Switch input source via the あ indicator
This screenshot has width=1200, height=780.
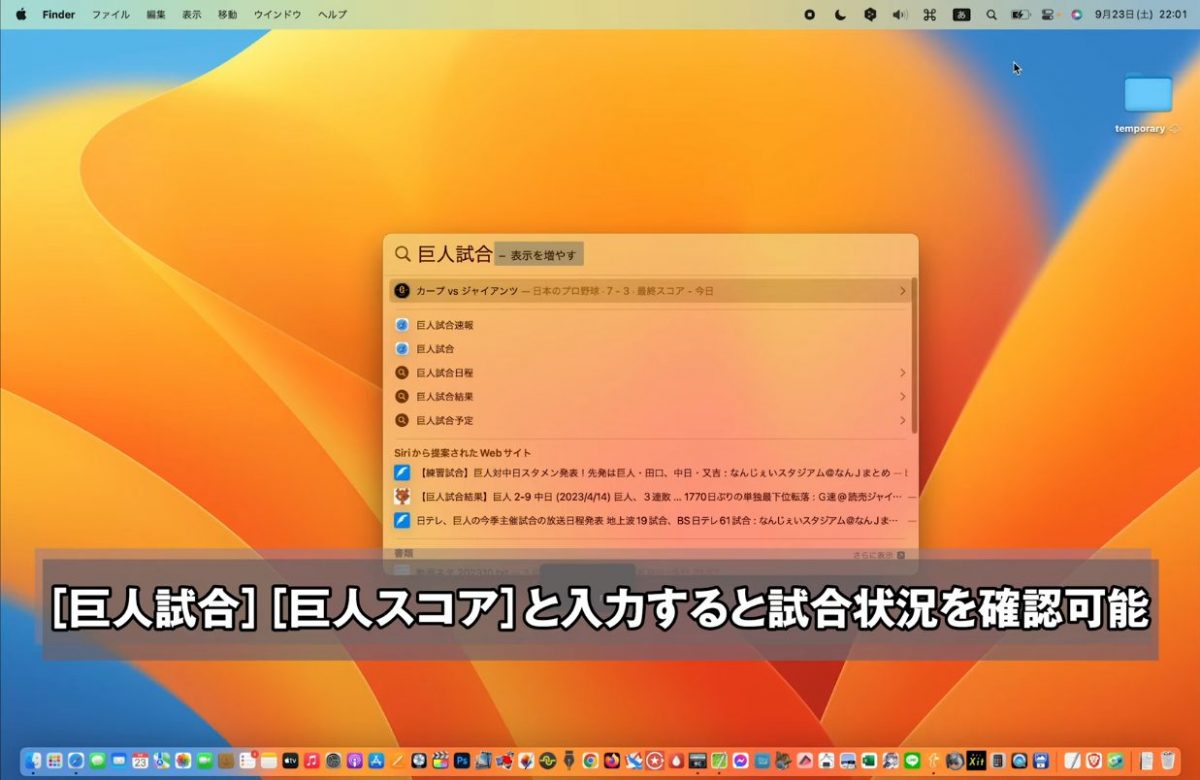click(961, 15)
